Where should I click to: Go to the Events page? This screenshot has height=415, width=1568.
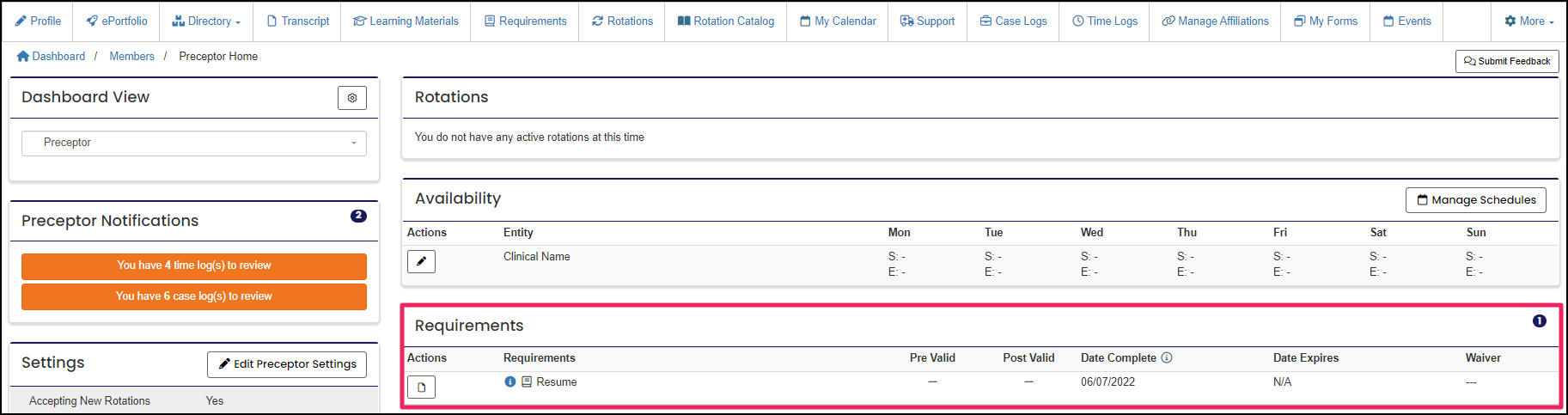pyautogui.click(x=1406, y=21)
